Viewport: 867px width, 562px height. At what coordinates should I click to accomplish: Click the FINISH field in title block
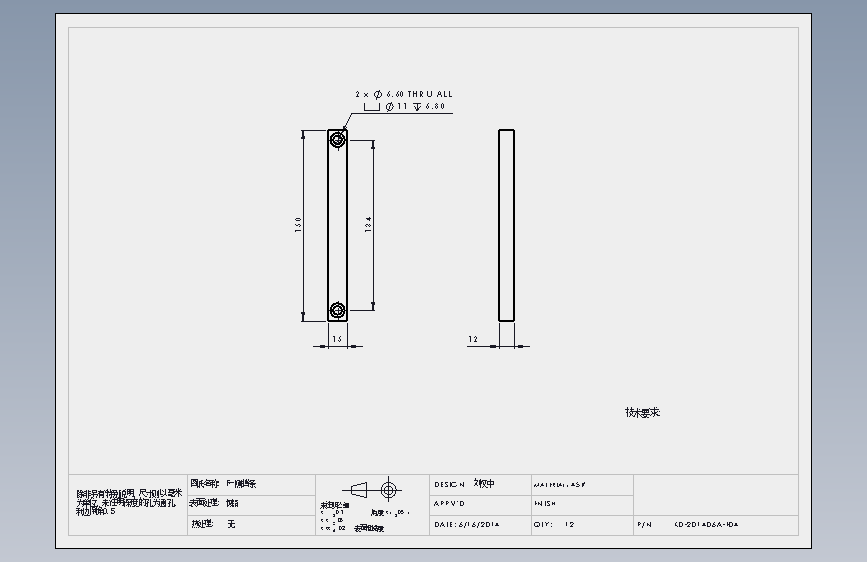[x=582, y=505]
